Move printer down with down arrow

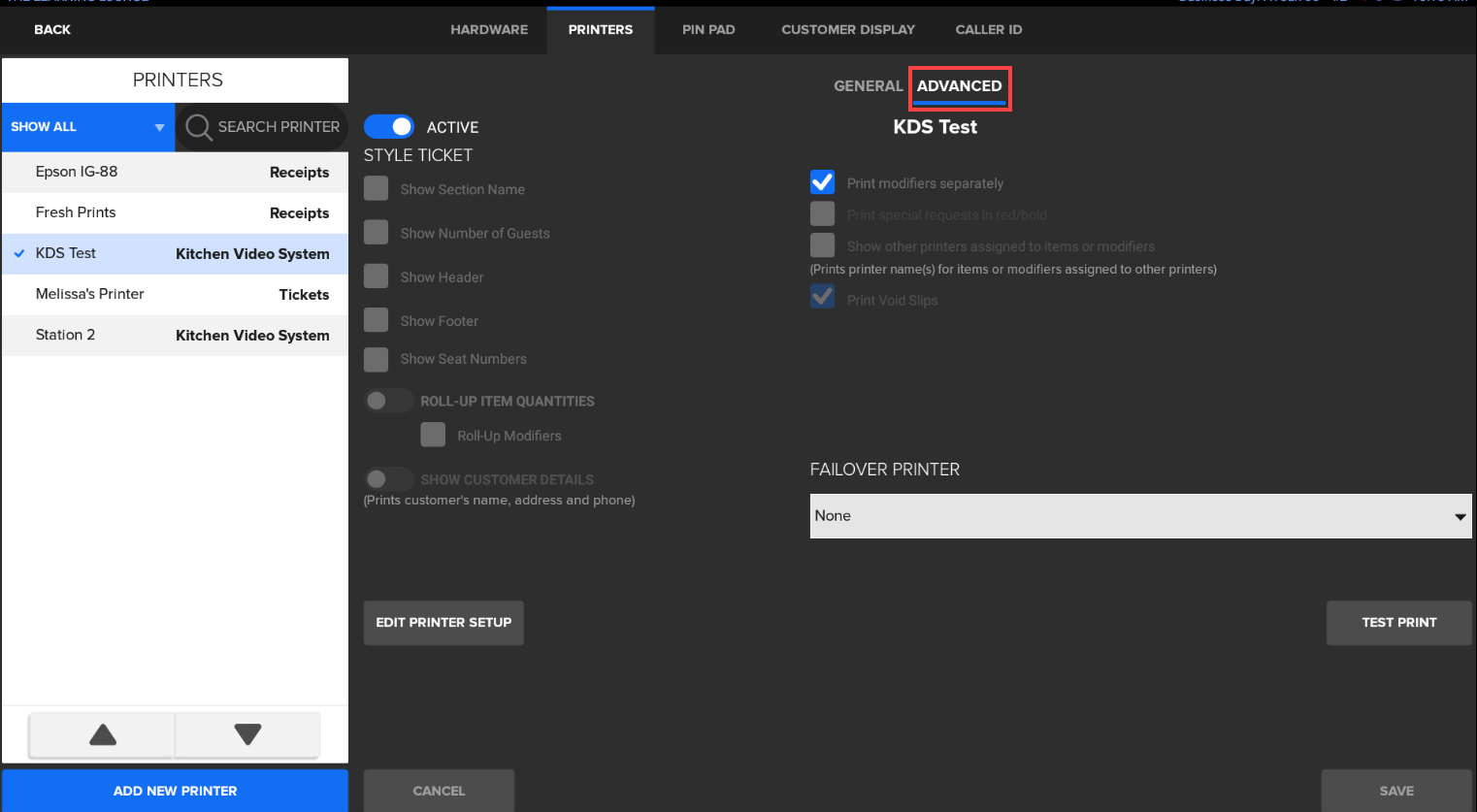247,734
